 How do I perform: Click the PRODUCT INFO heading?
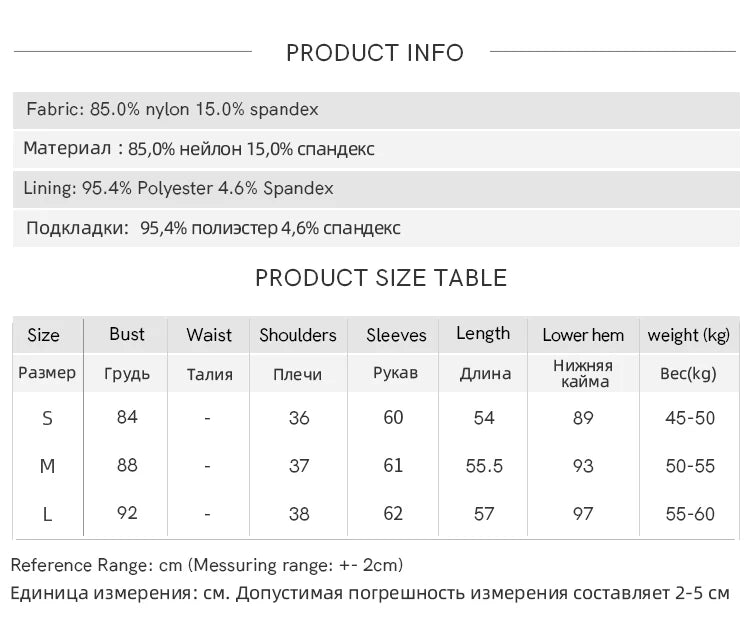click(375, 53)
